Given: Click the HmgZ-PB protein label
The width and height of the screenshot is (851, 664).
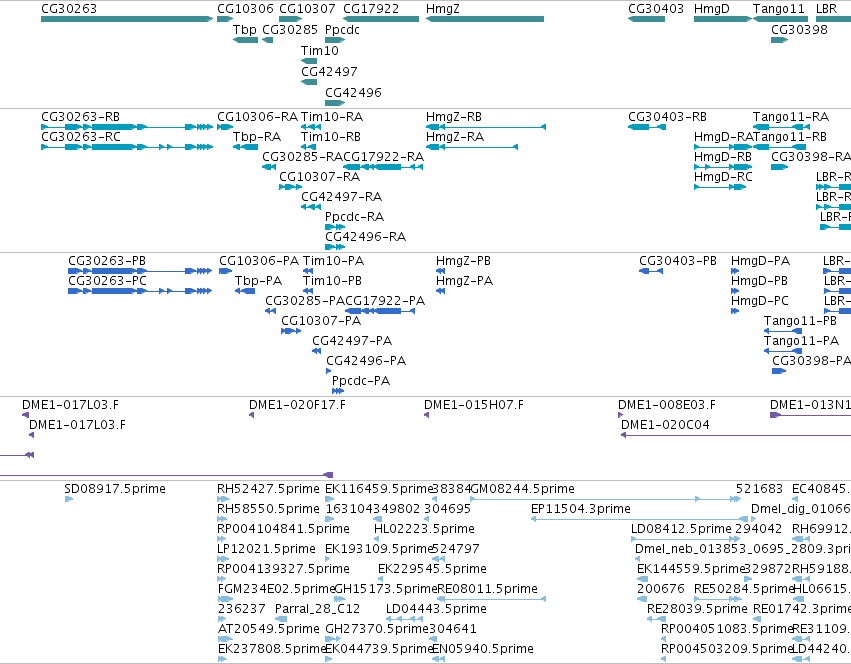Looking at the screenshot, I should click(463, 261).
